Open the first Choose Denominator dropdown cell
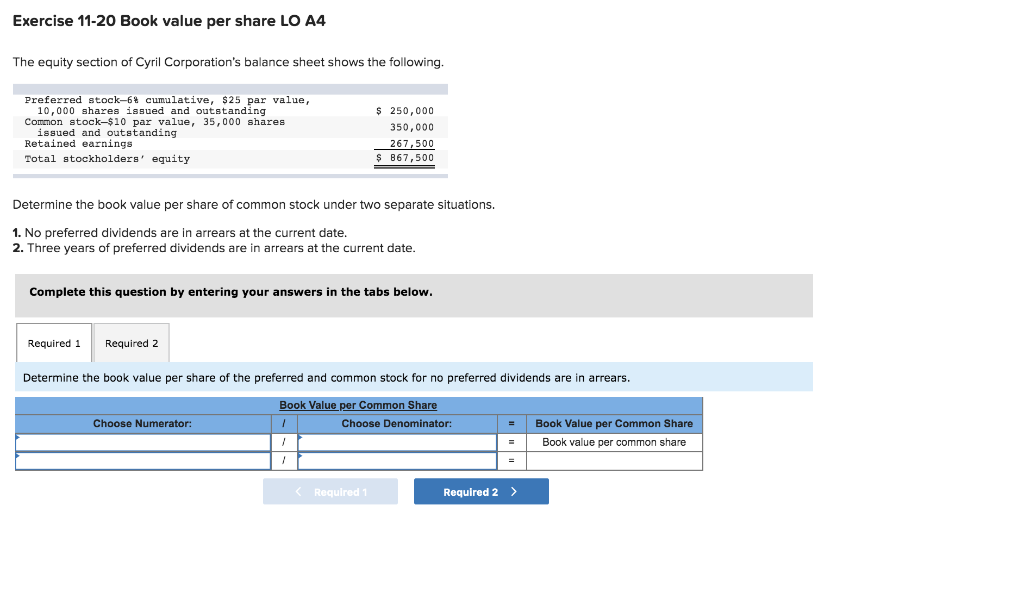This screenshot has height=611, width=1024. [x=397, y=441]
